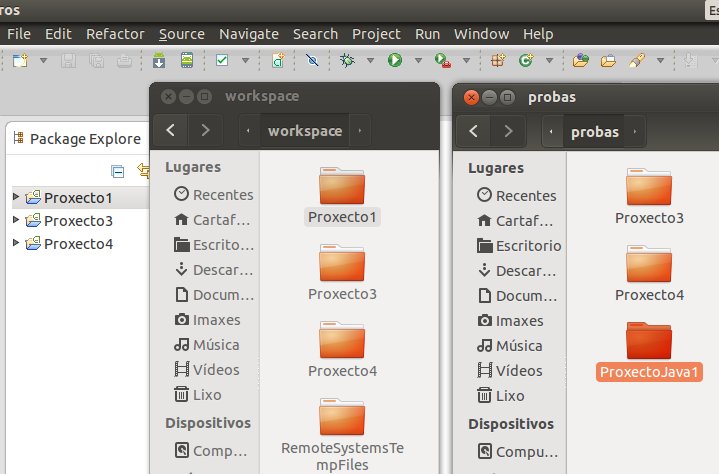This screenshot has width=719, height=474.
Task: Click the checkmark lint toolbar icon
Action: click(x=222, y=60)
